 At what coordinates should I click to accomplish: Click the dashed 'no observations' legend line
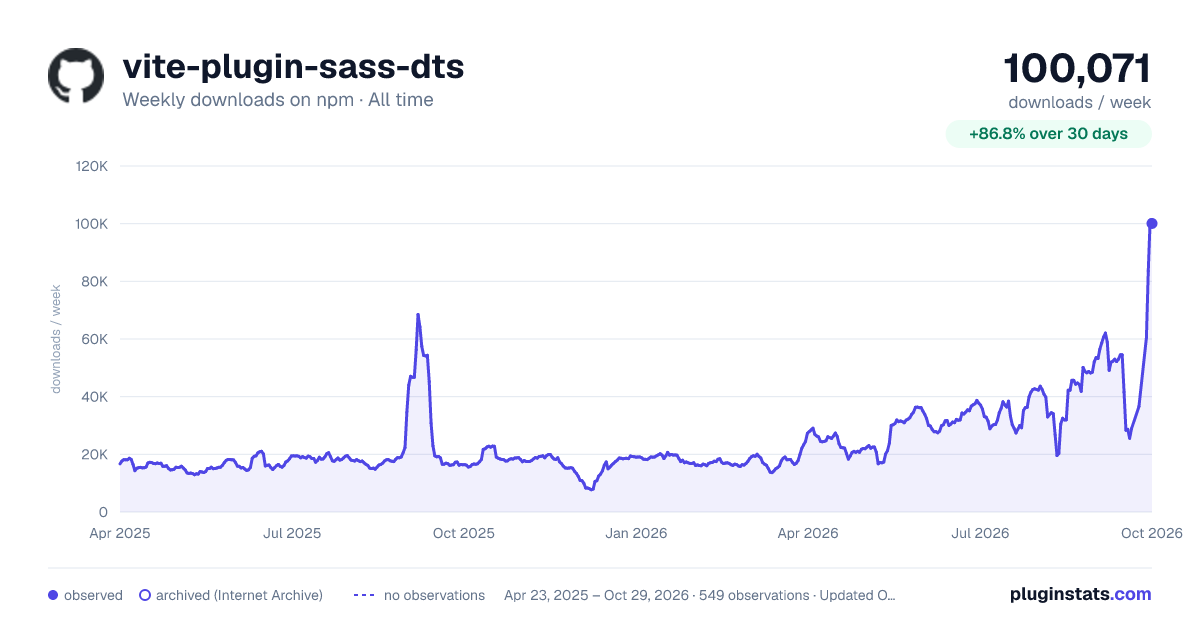click(364, 595)
